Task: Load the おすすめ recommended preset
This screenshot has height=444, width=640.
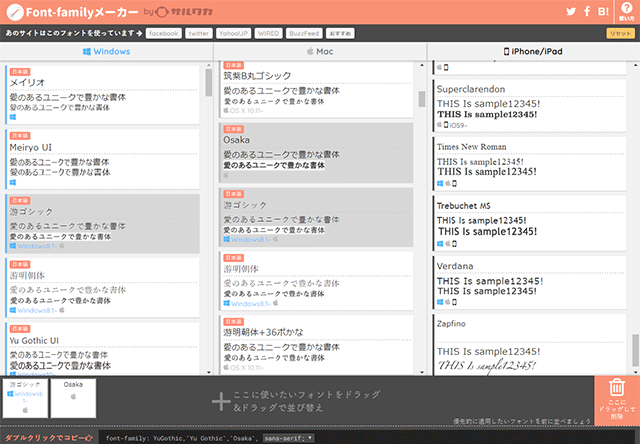Action: click(x=340, y=33)
